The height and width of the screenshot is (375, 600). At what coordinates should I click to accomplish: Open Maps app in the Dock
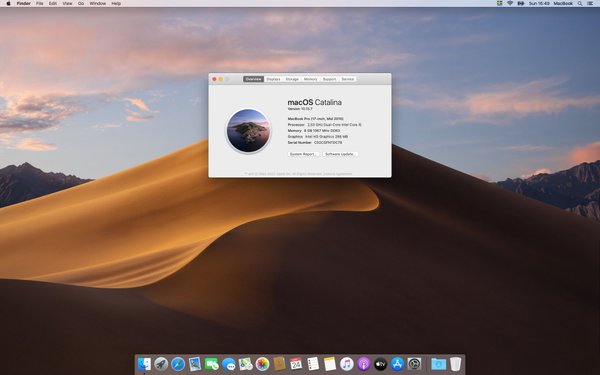245,364
